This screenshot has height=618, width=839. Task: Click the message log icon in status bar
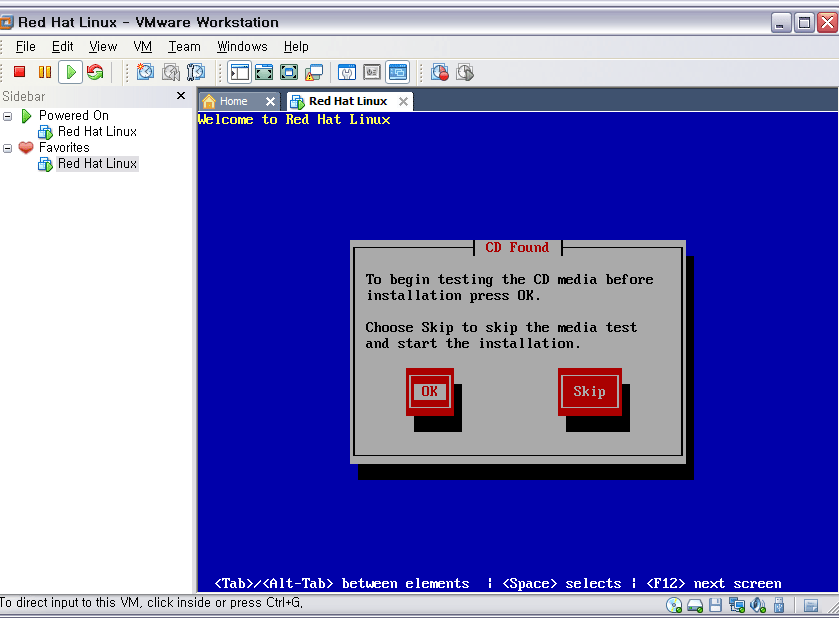tap(811, 605)
